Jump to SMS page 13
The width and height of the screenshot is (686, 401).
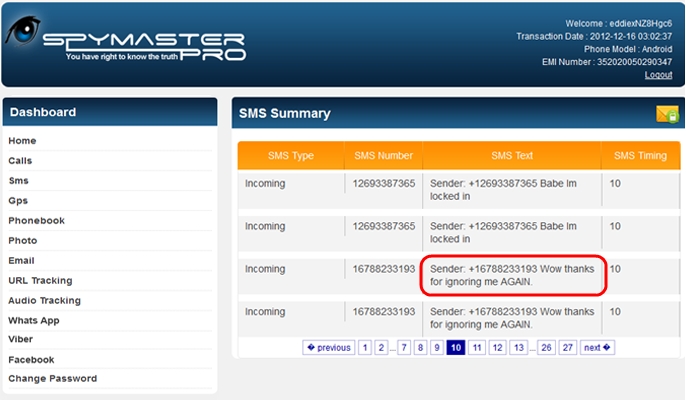click(518, 348)
